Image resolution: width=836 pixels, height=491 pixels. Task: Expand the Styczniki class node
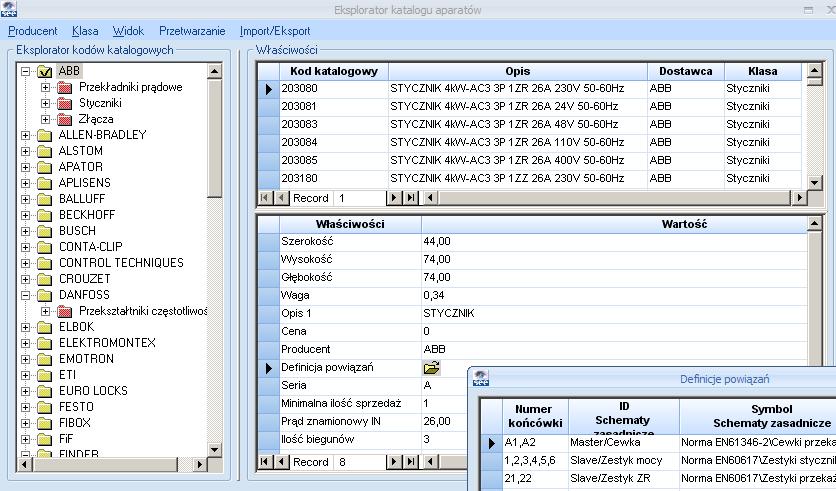45,103
